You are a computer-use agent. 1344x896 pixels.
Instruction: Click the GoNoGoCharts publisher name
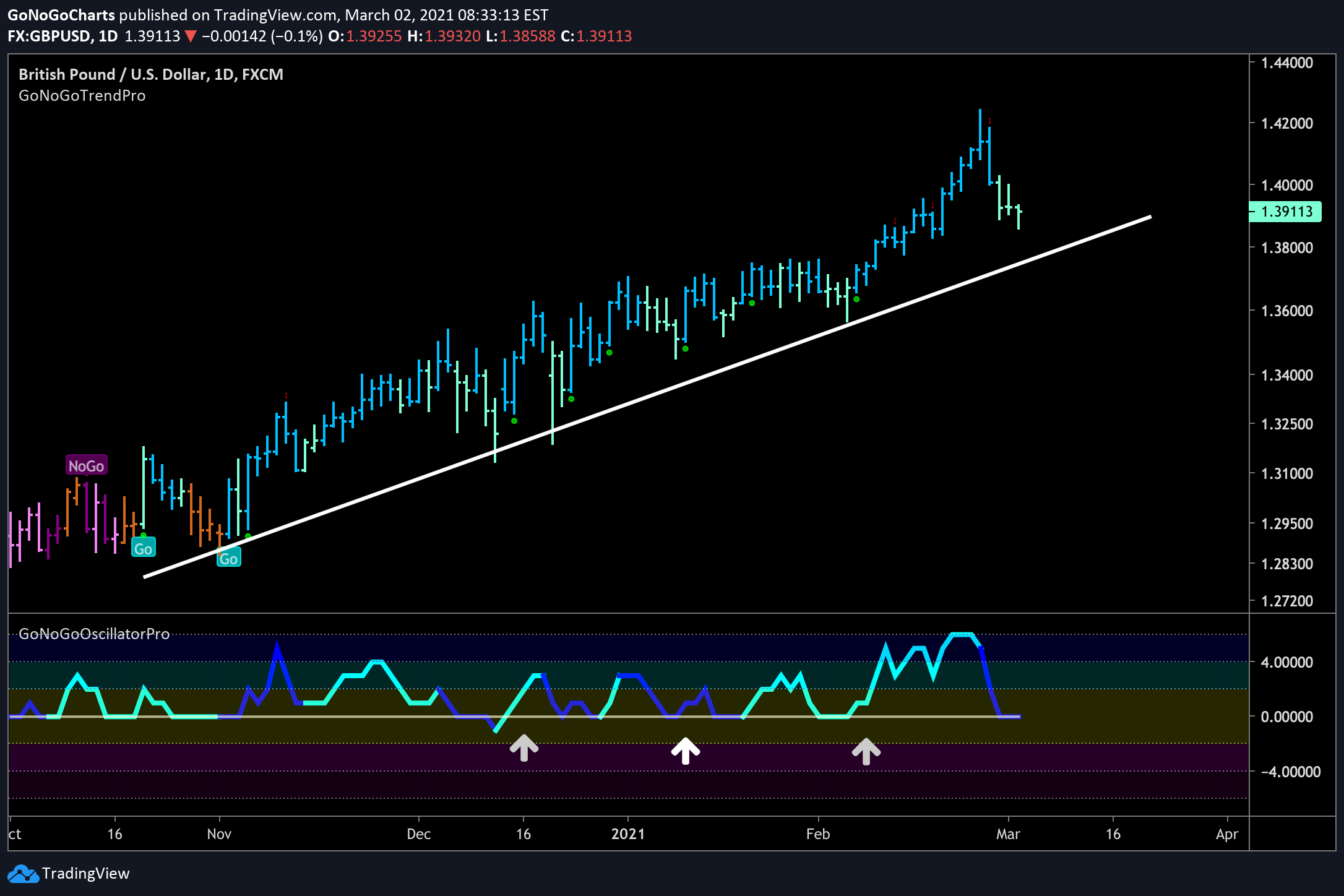(x=61, y=15)
